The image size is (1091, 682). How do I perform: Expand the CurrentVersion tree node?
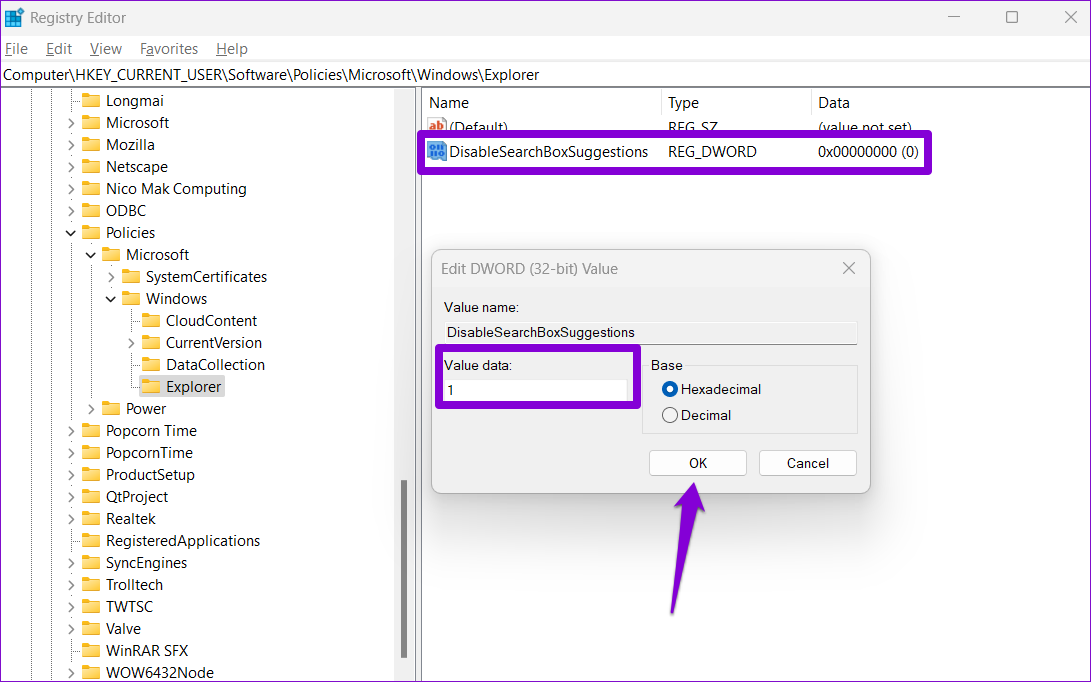pos(131,343)
